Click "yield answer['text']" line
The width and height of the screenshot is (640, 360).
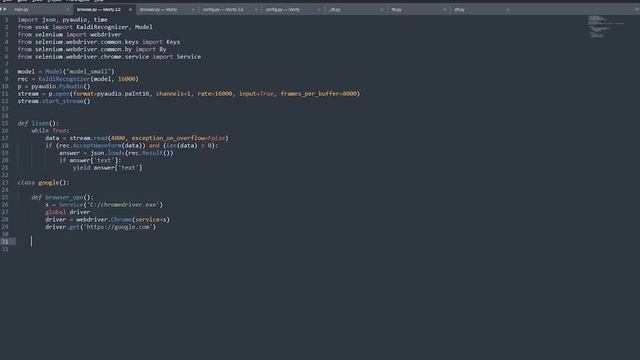(x=108, y=168)
